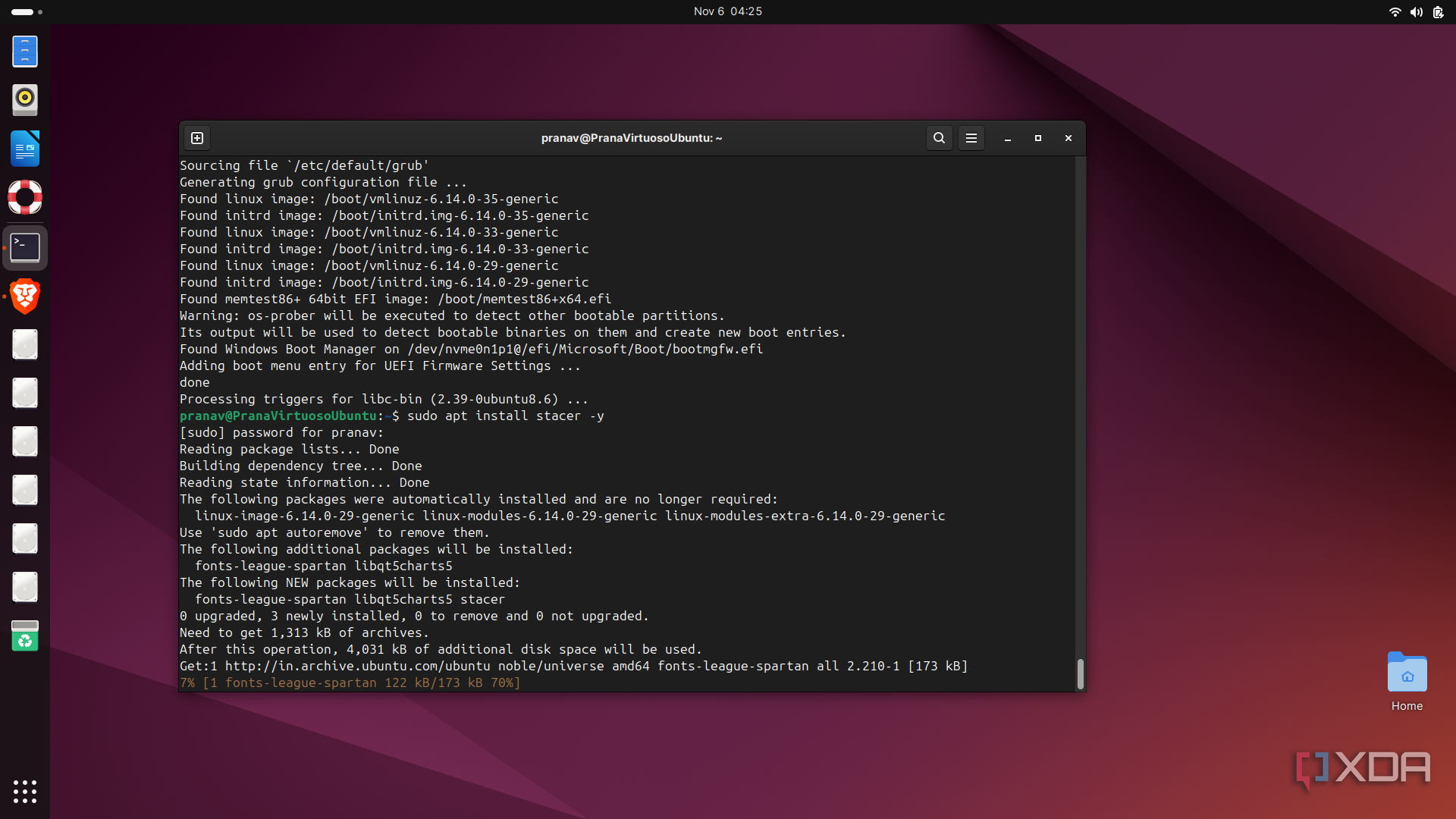Open the Help lifebuoy icon
The width and height of the screenshot is (1456, 819).
(25, 197)
